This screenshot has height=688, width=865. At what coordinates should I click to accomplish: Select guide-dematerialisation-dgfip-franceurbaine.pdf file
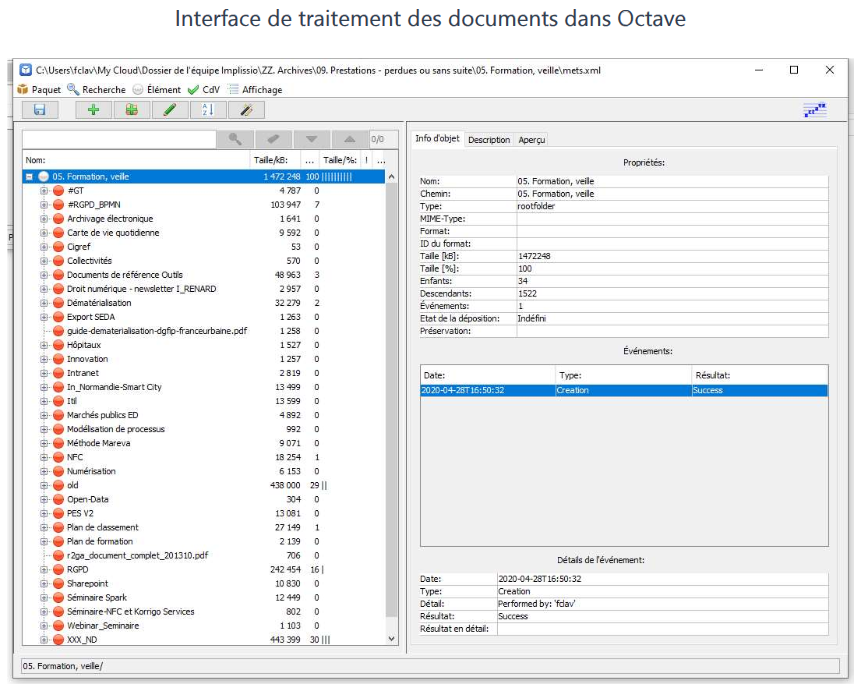tap(157, 331)
